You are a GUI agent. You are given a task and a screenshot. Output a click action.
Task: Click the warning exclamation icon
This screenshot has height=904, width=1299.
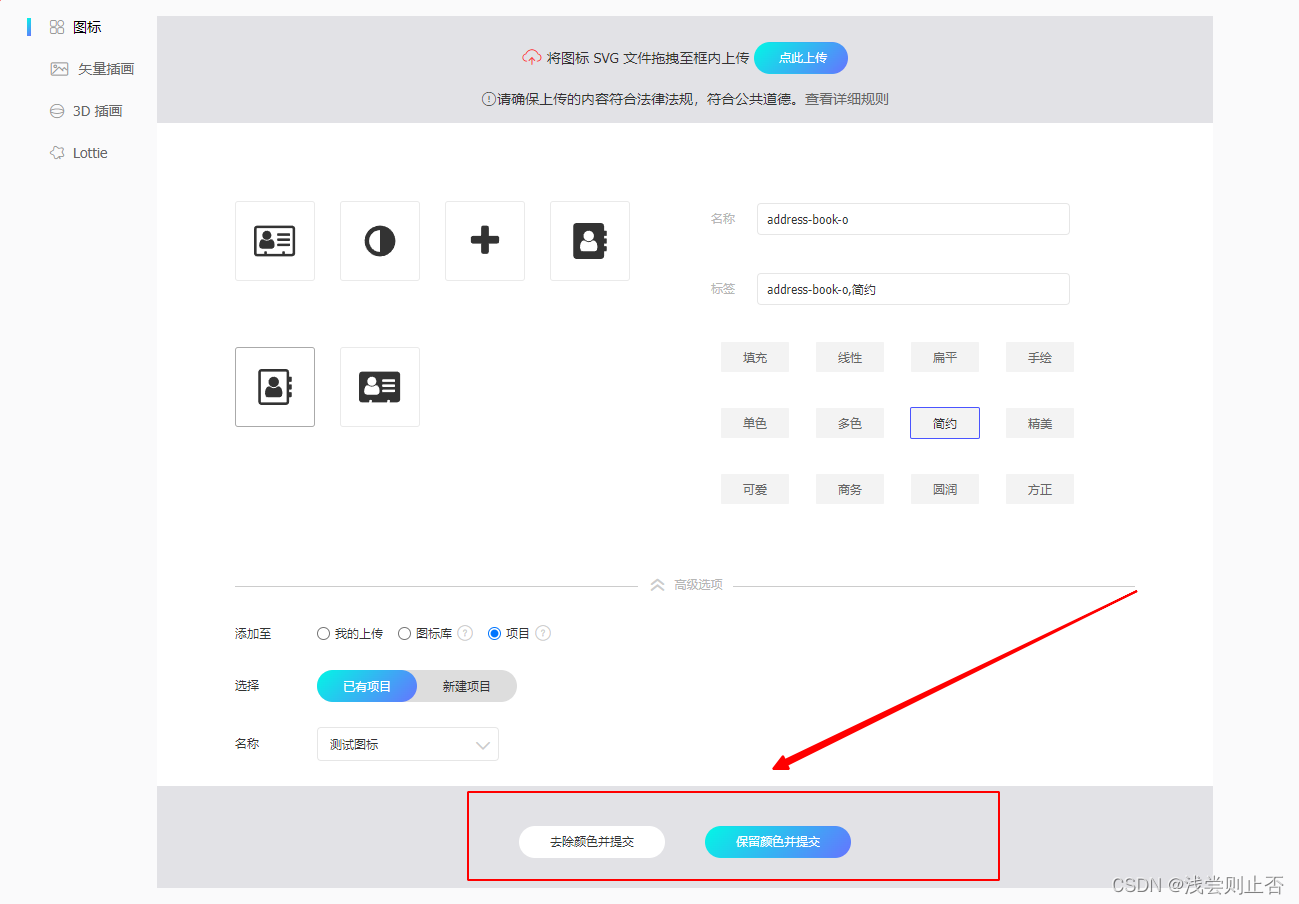click(489, 99)
